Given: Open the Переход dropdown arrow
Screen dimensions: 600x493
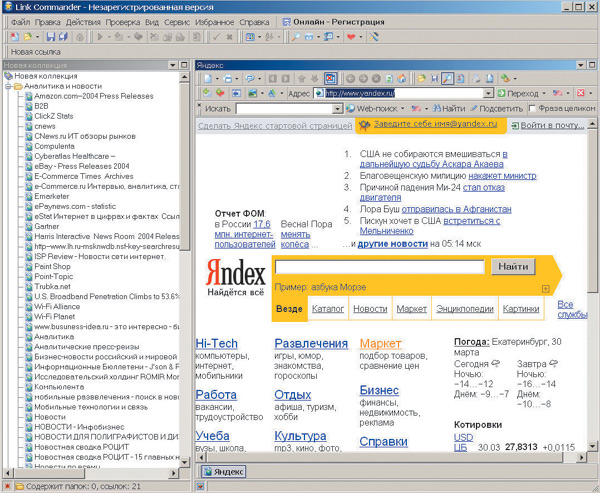Looking at the screenshot, I should click(x=544, y=93).
